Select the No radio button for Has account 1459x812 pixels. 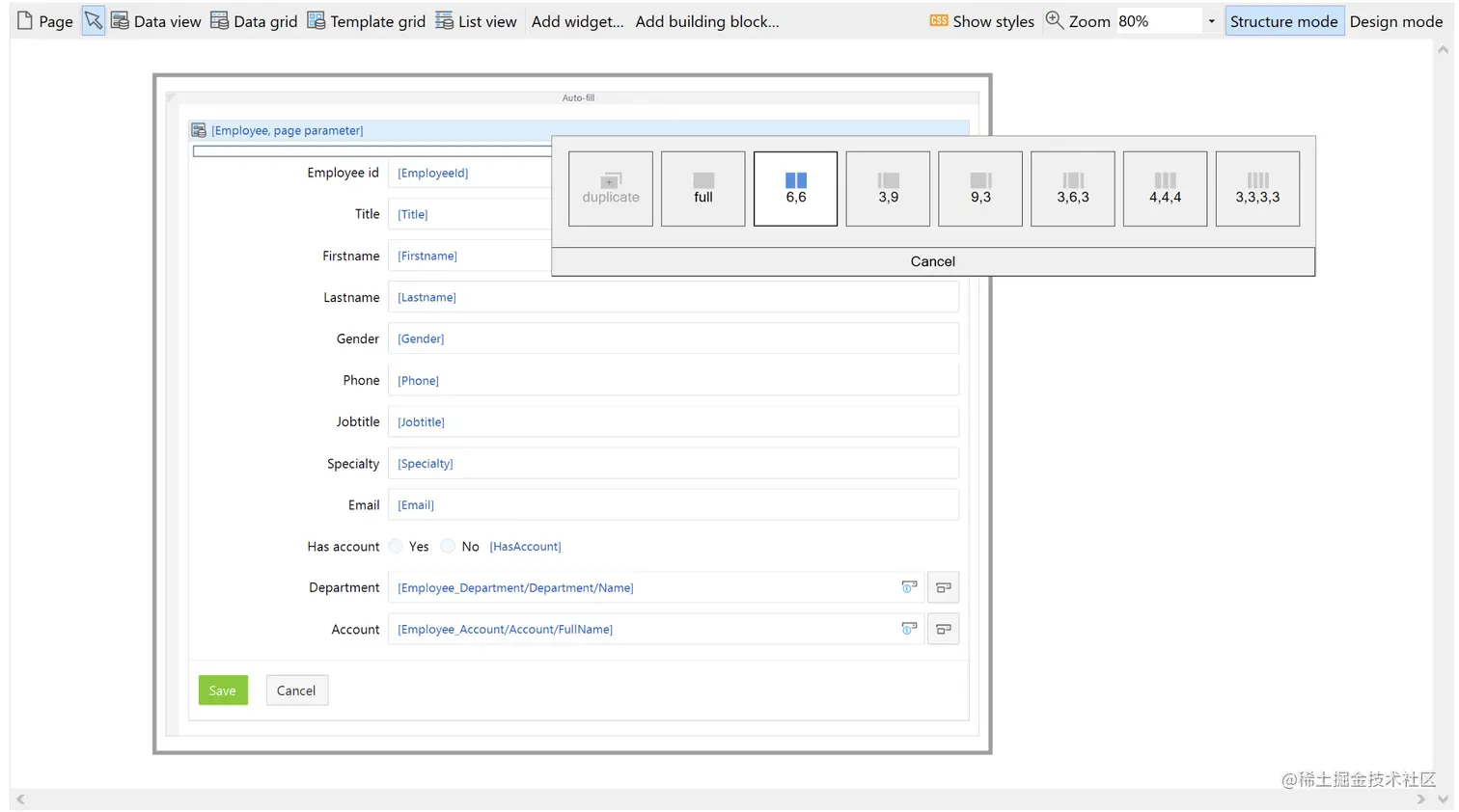[x=448, y=546]
